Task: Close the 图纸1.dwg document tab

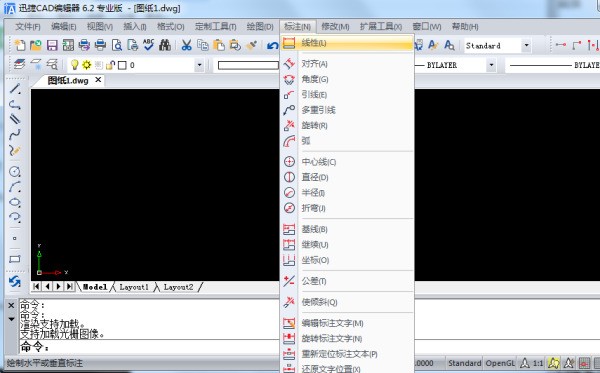Action: coord(98,80)
